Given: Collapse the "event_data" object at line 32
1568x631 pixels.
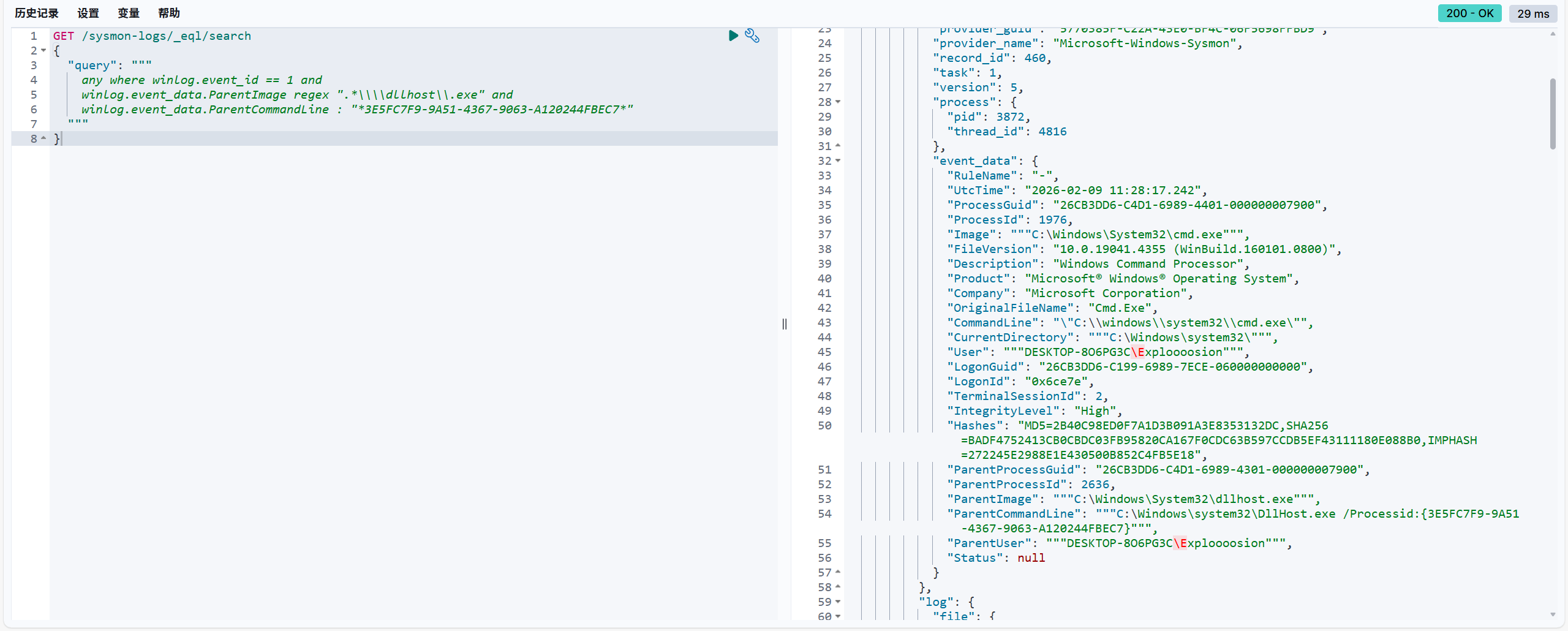Looking at the screenshot, I should point(838,161).
